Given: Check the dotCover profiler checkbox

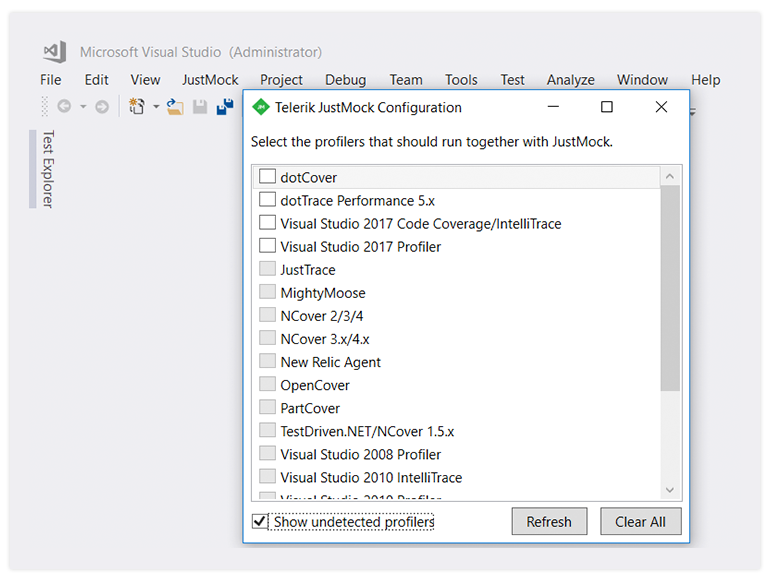Looking at the screenshot, I should tap(267, 176).
